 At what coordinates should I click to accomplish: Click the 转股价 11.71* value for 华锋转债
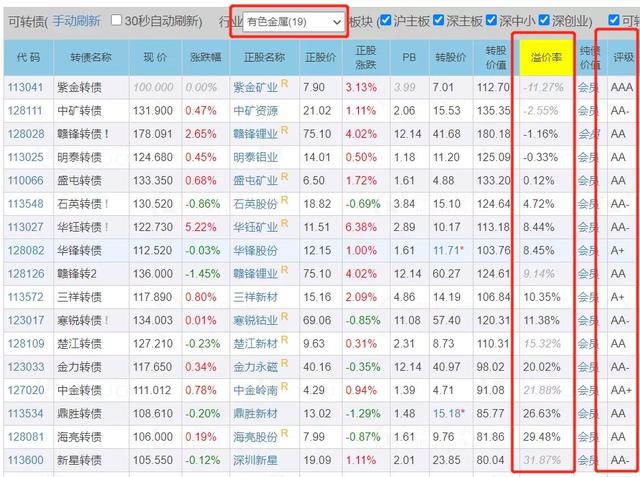click(x=449, y=250)
